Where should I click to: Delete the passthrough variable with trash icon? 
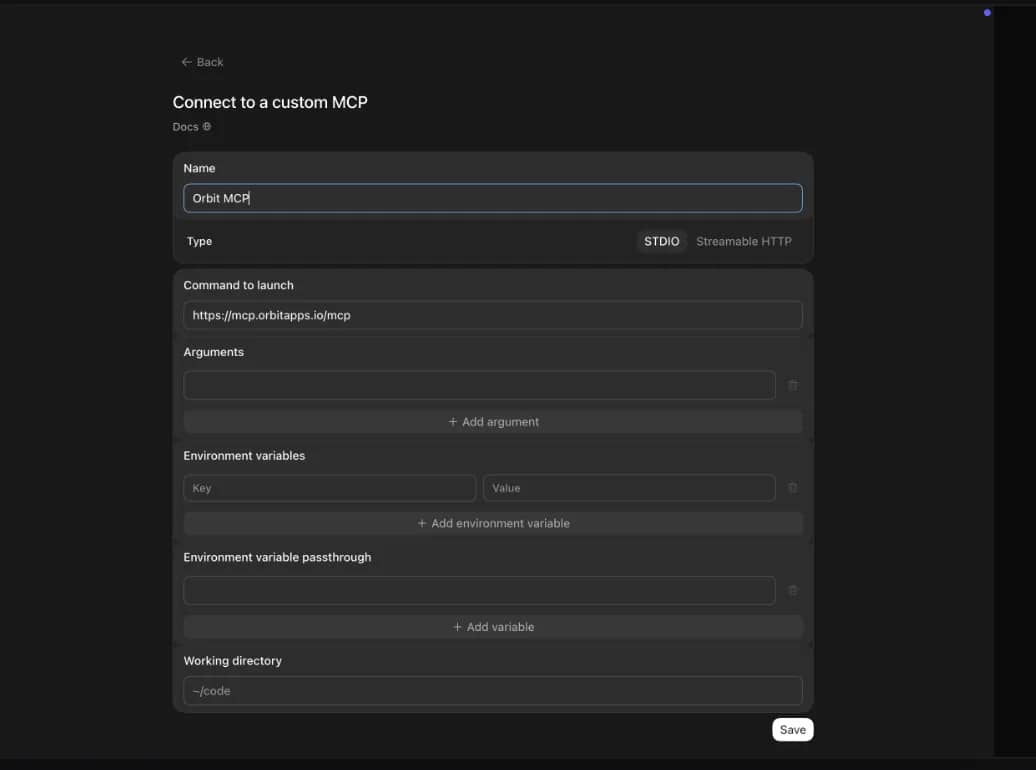[792, 590]
